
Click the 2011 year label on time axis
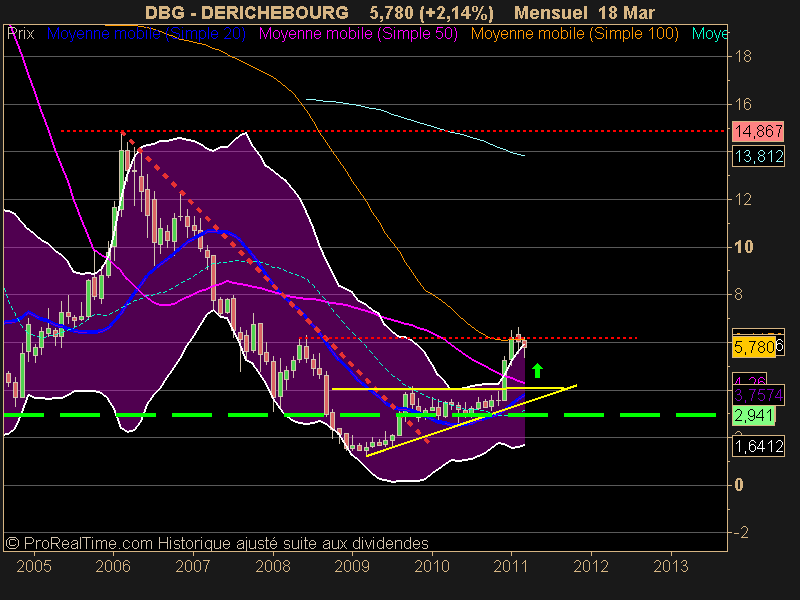[511, 566]
